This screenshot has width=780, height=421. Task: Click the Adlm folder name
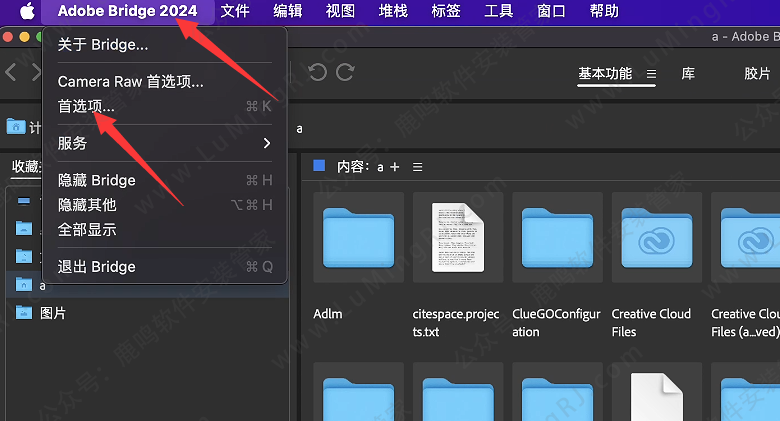[328, 314]
